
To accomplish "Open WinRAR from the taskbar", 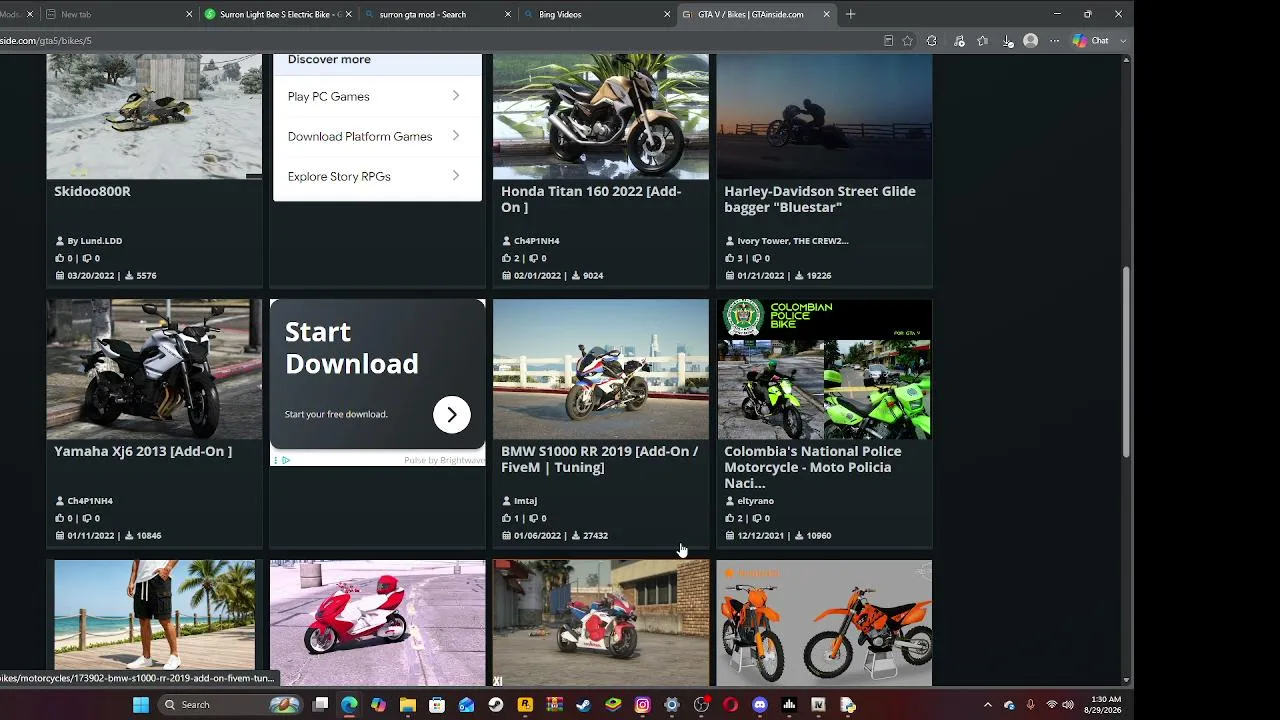I will (554, 705).
